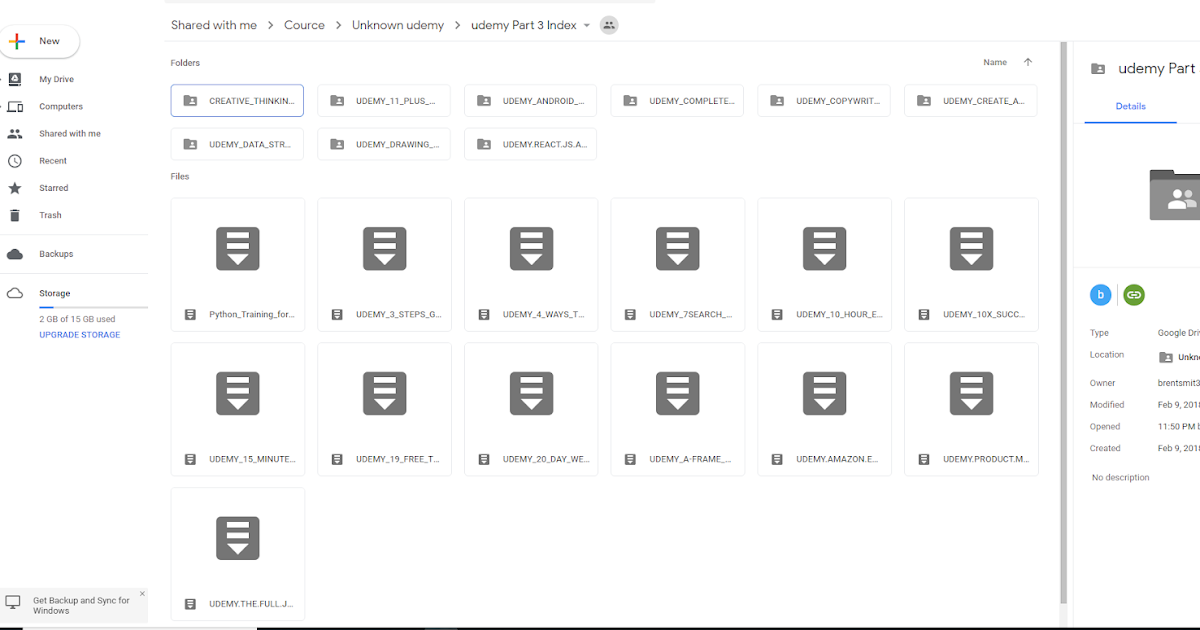Select UDEMY_10_HOUR_E... file thumbnail
Screen dimensions: 1200x630
pos(824,264)
